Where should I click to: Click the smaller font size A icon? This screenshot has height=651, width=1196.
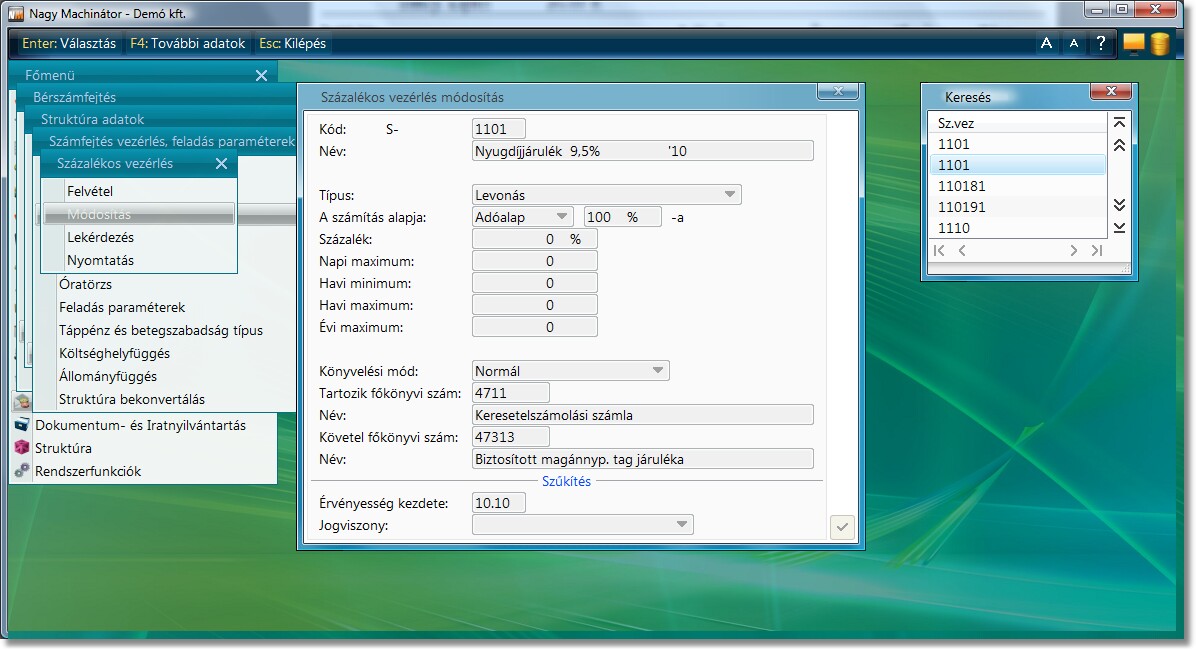(1073, 43)
